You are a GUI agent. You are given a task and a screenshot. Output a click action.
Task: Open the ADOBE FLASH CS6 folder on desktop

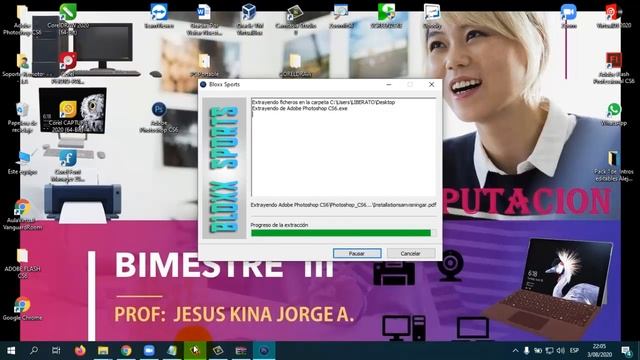[22, 264]
